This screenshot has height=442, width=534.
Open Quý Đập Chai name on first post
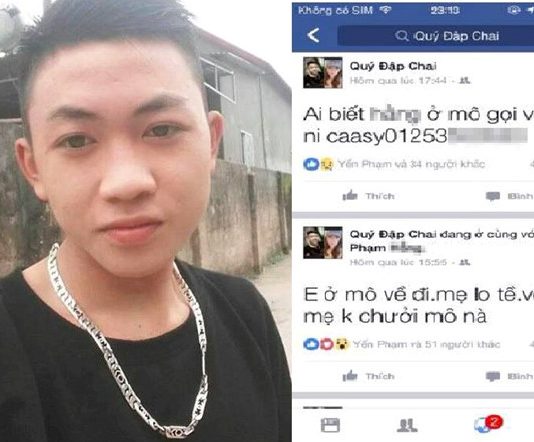pyautogui.click(x=393, y=66)
